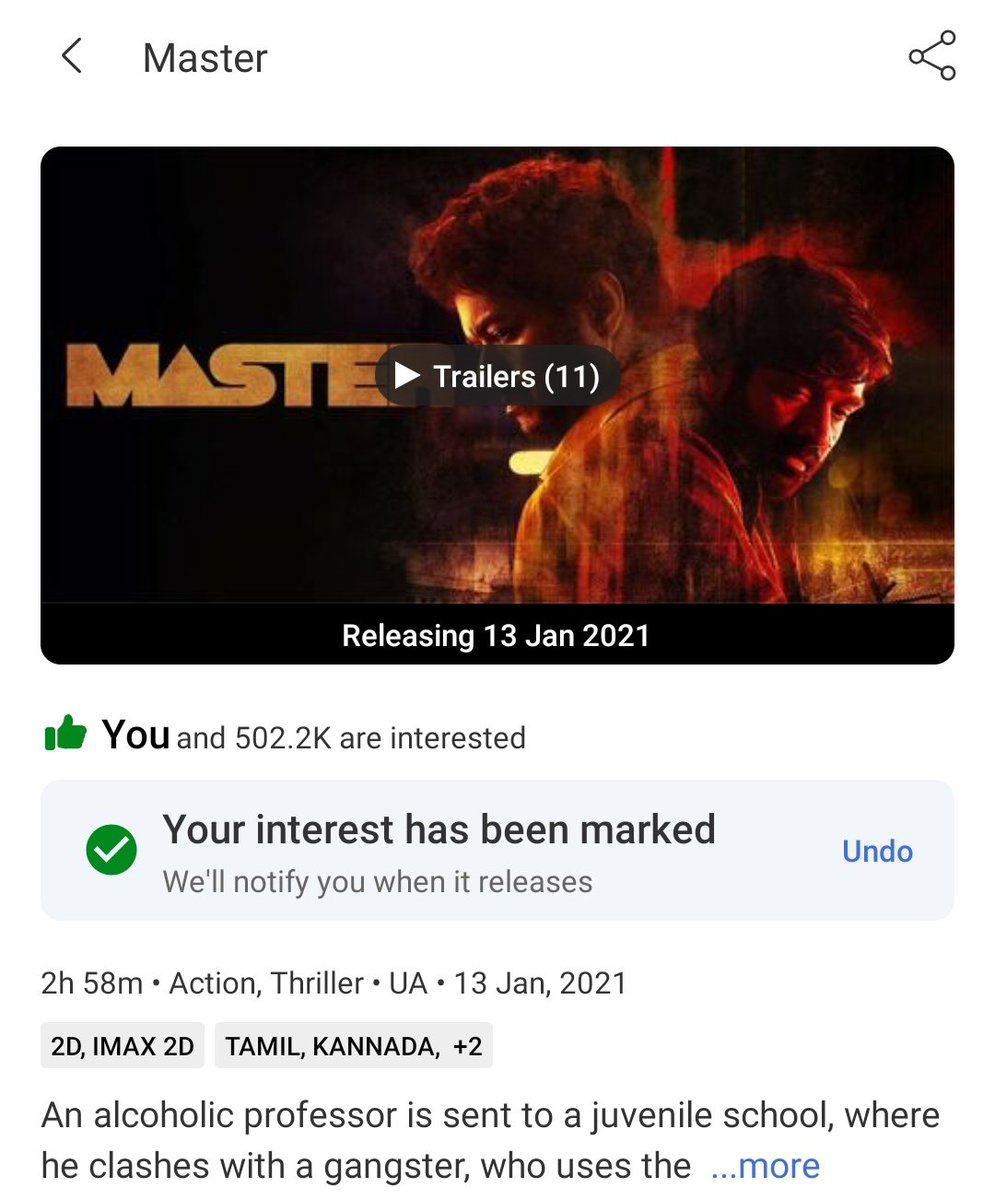Tap the green checkmark circle icon
995x1200 pixels.
coord(111,851)
